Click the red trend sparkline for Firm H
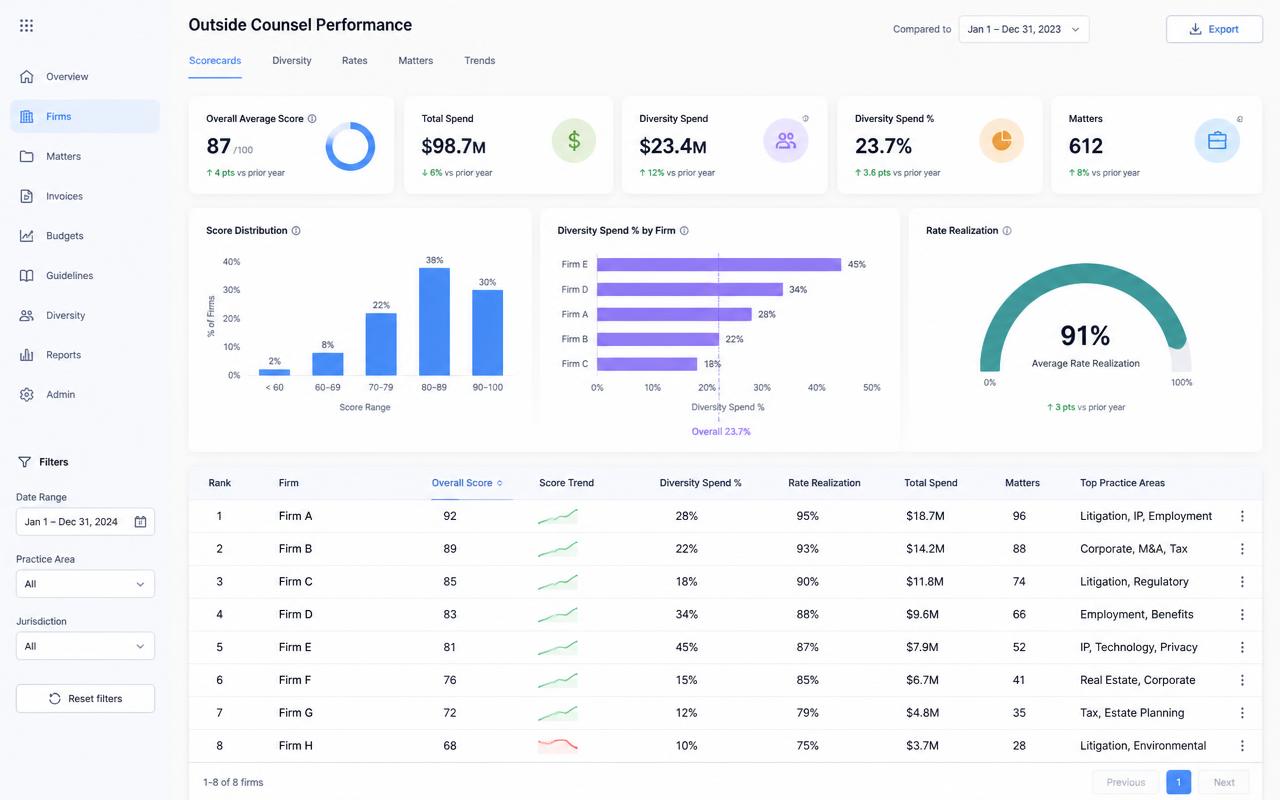 (558, 745)
